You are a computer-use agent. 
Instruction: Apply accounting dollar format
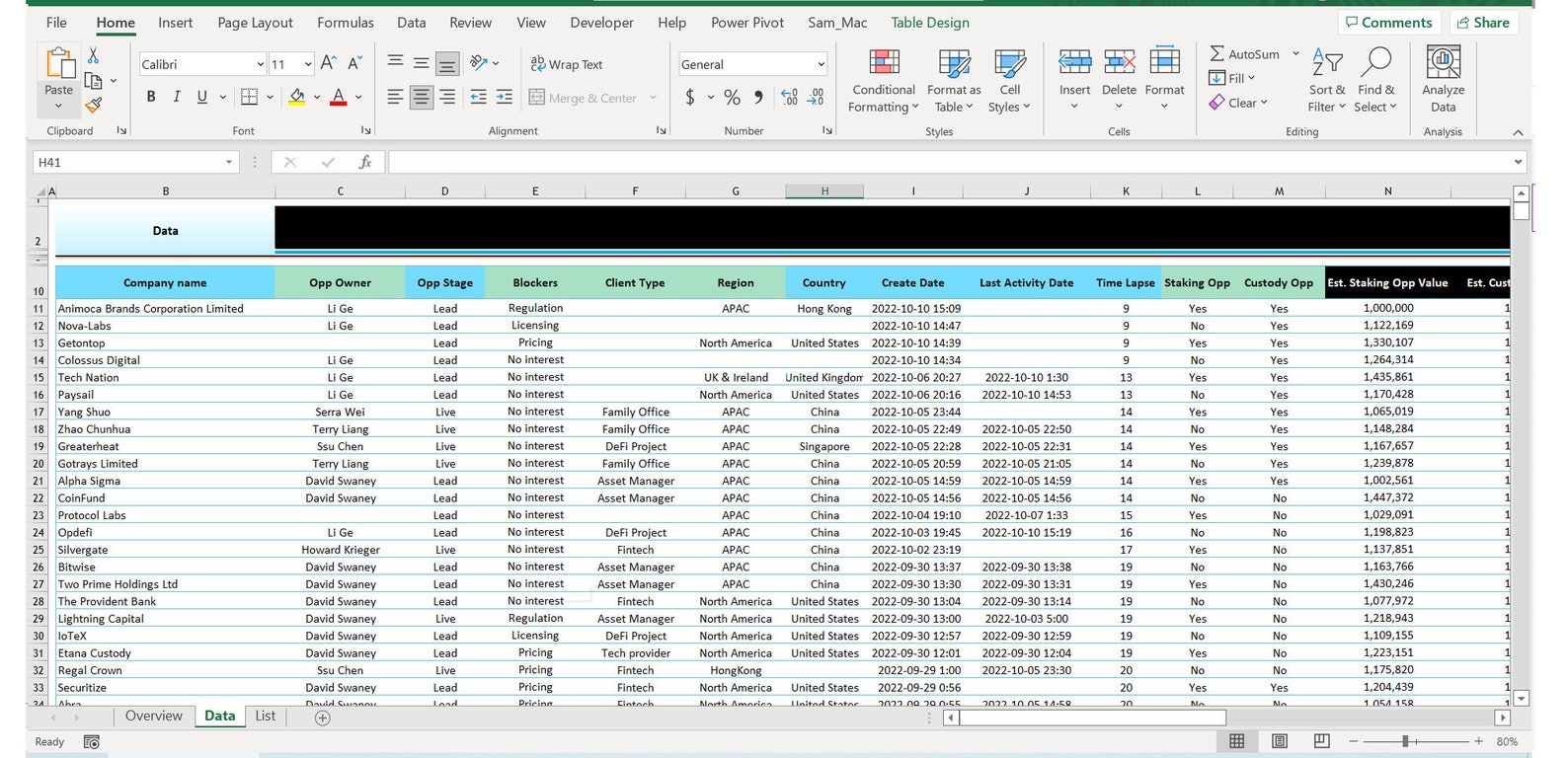pyautogui.click(x=690, y=97)
